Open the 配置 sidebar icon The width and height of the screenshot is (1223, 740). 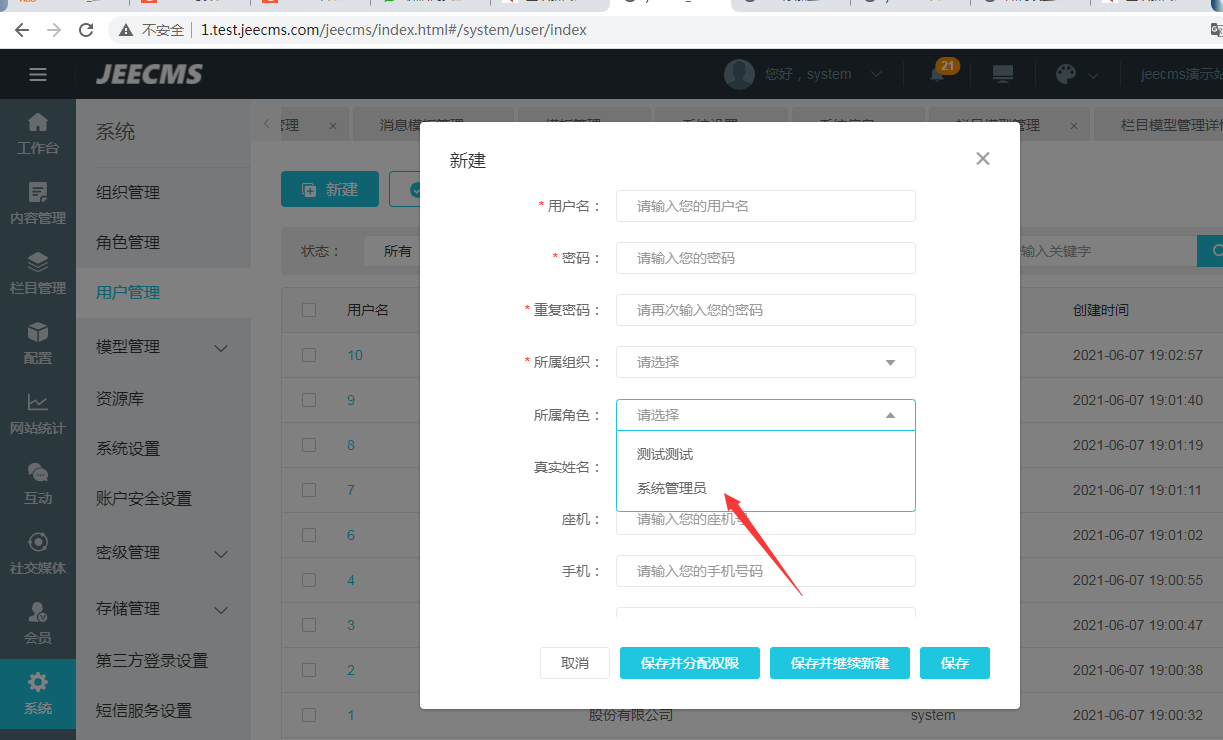(x=38, y=343)
